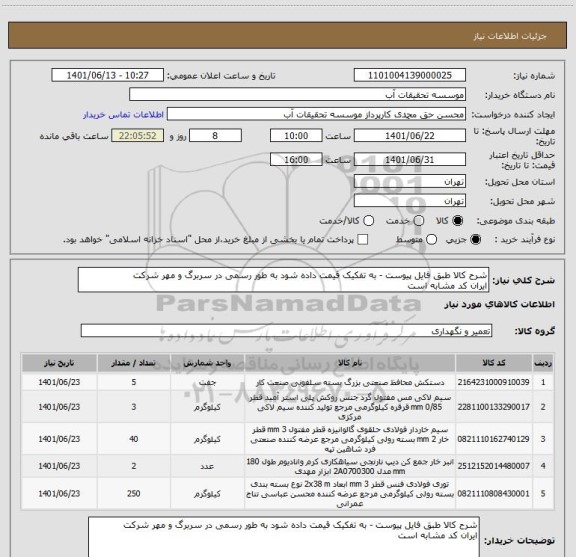
Task: Click item code 2164231000910039
Action: coord(494,382)
